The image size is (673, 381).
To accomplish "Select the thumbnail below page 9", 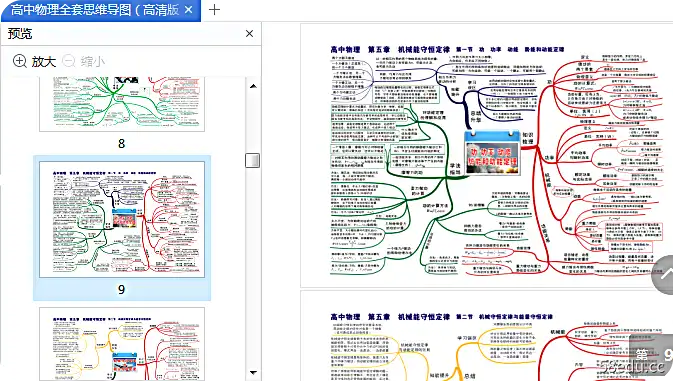I will 122,344.
